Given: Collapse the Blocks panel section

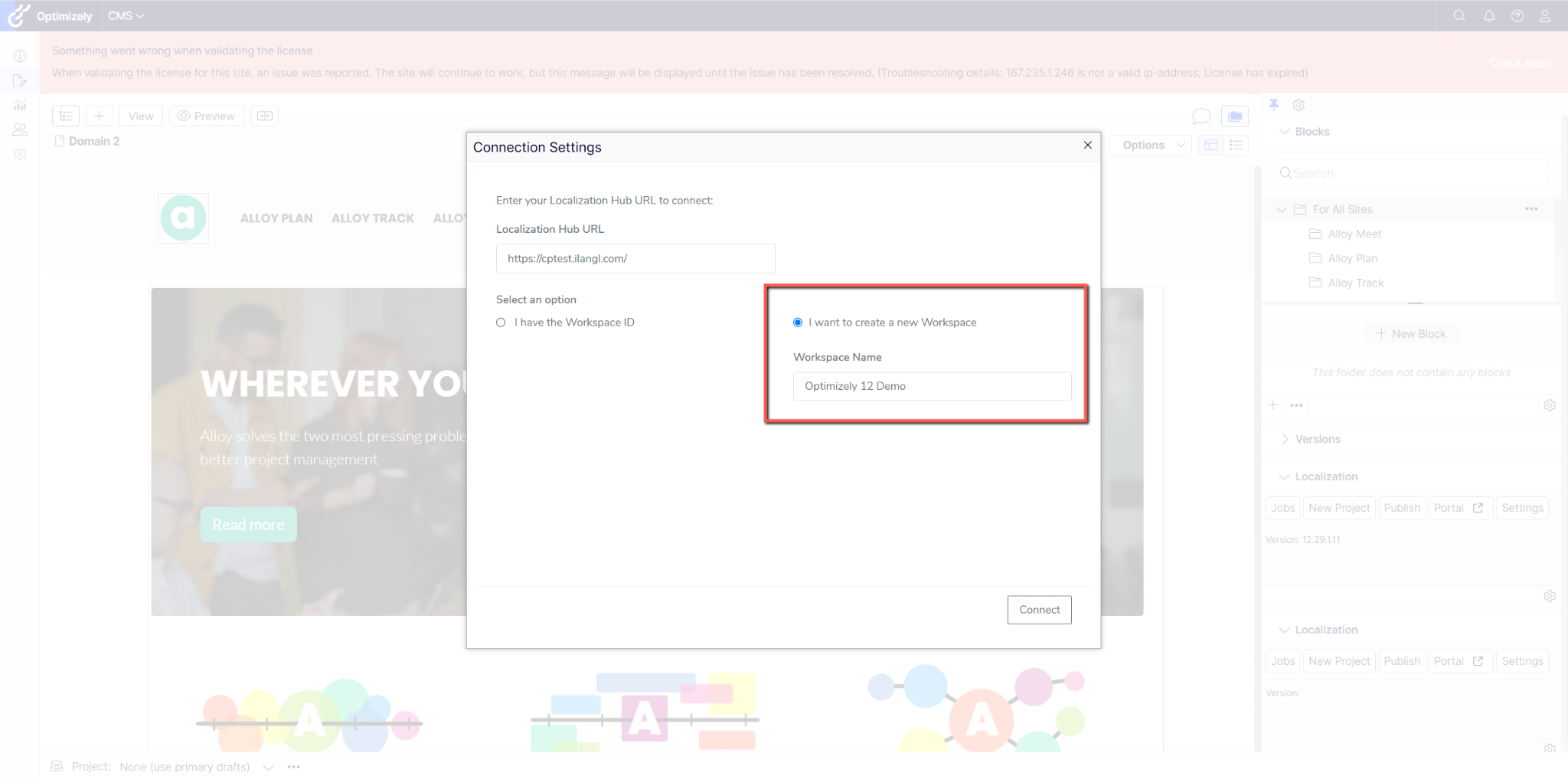Looking at the screenshot, I should coord(1285,132).
